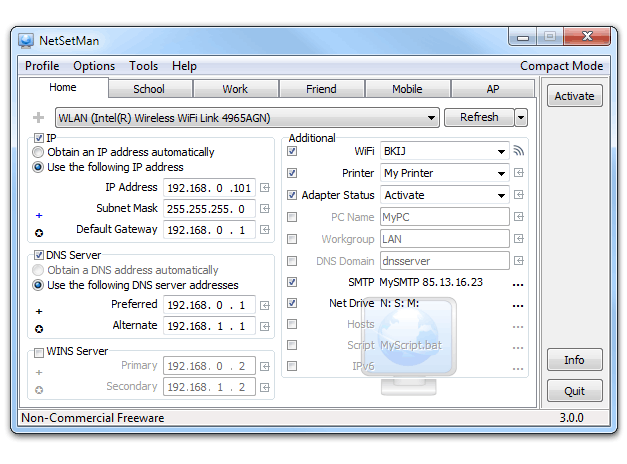Click the current-value arrow icon next to Alternate DNS

point(265,326)
